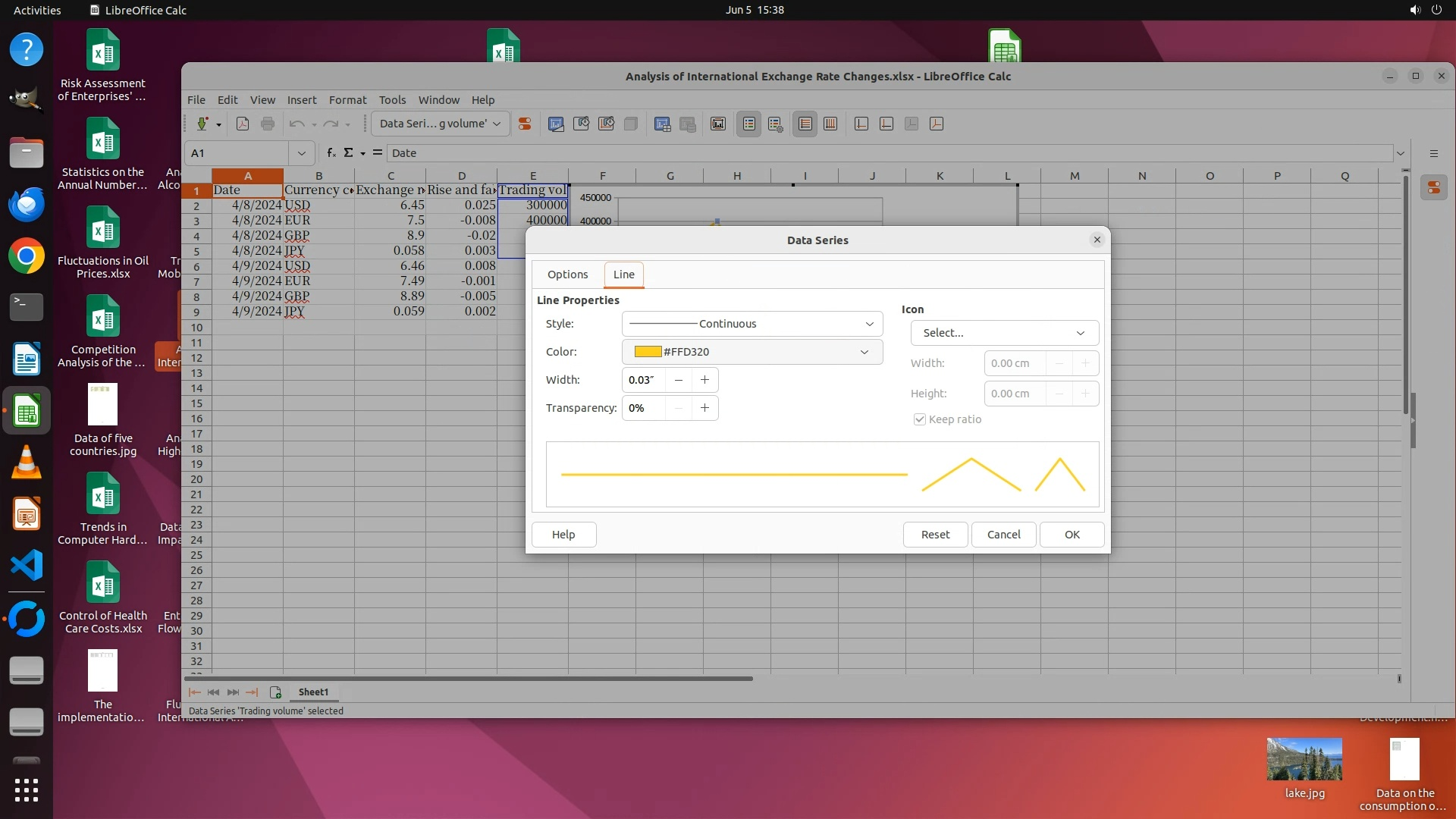This screenshot has width=1456, height=819.
Task: Increase line Width with plus button
Action: click(x=704, y=380)
